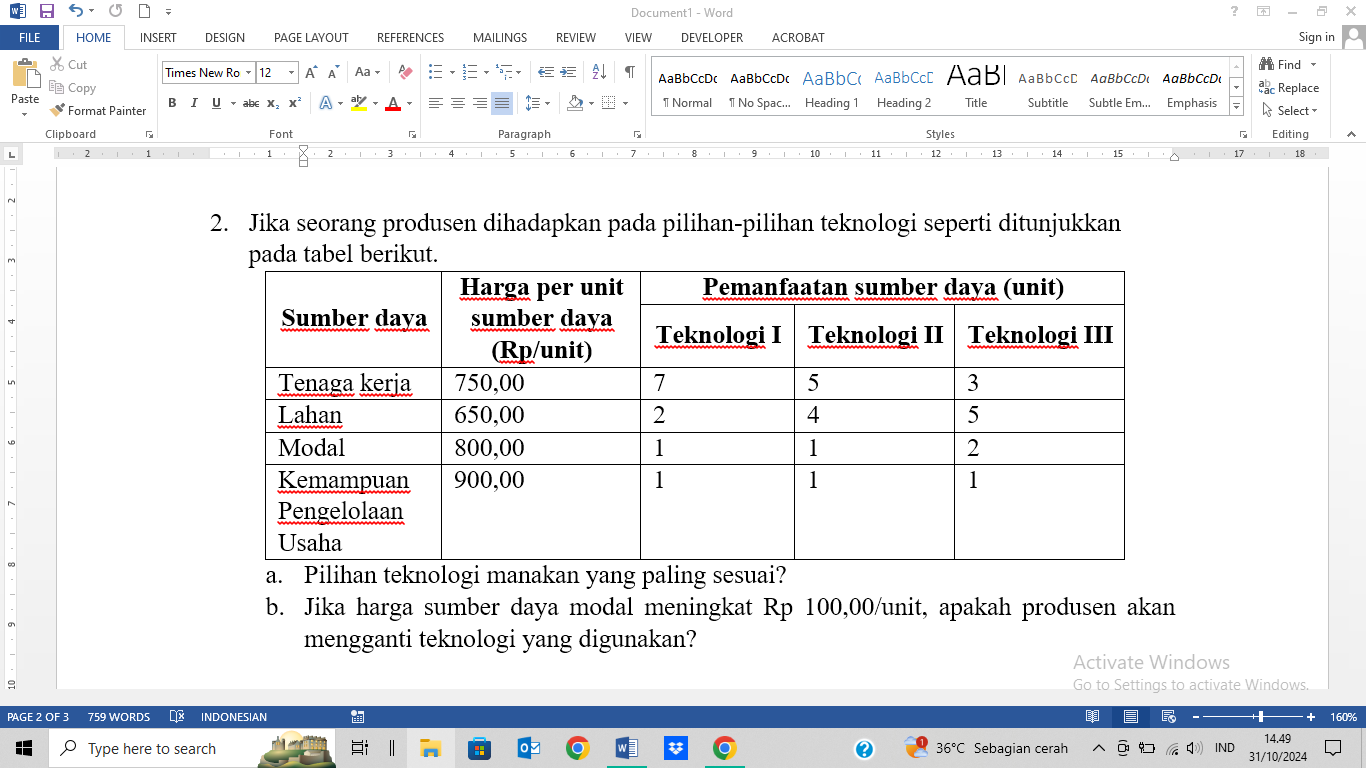Click Clear All Formatting eraser icon
The image size is (1366, 768).
coord(405,72)
